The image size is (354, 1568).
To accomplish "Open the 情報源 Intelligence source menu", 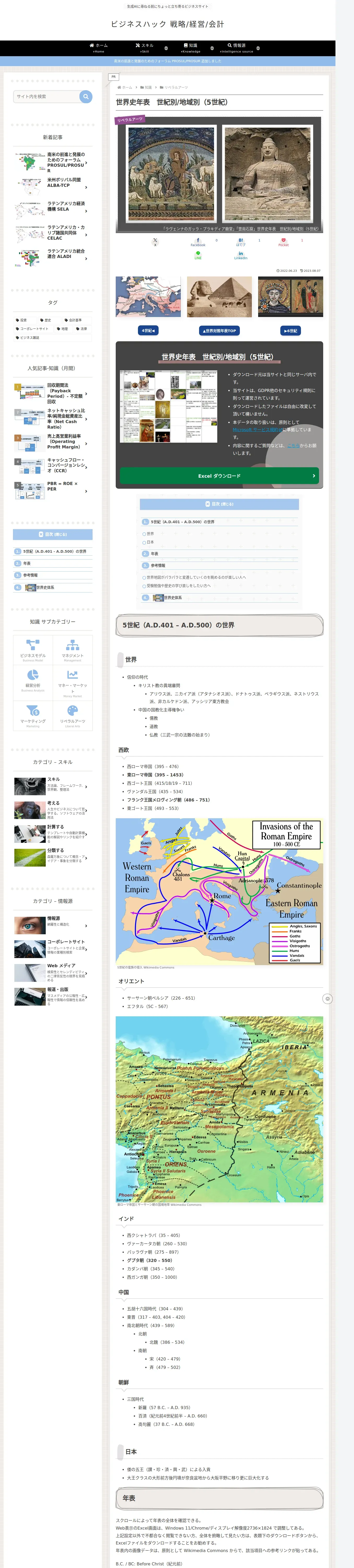I will (237, 48).
